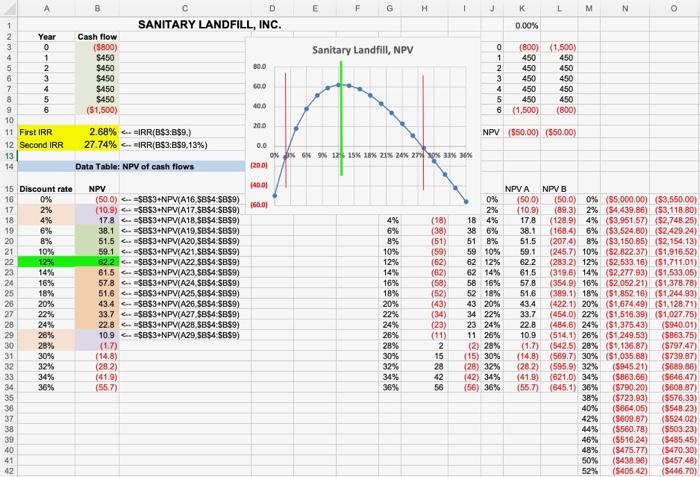The image size is (700, 477).
Task: Select the 28% discount rate cell in column A
Action: [x=46, y=345]
